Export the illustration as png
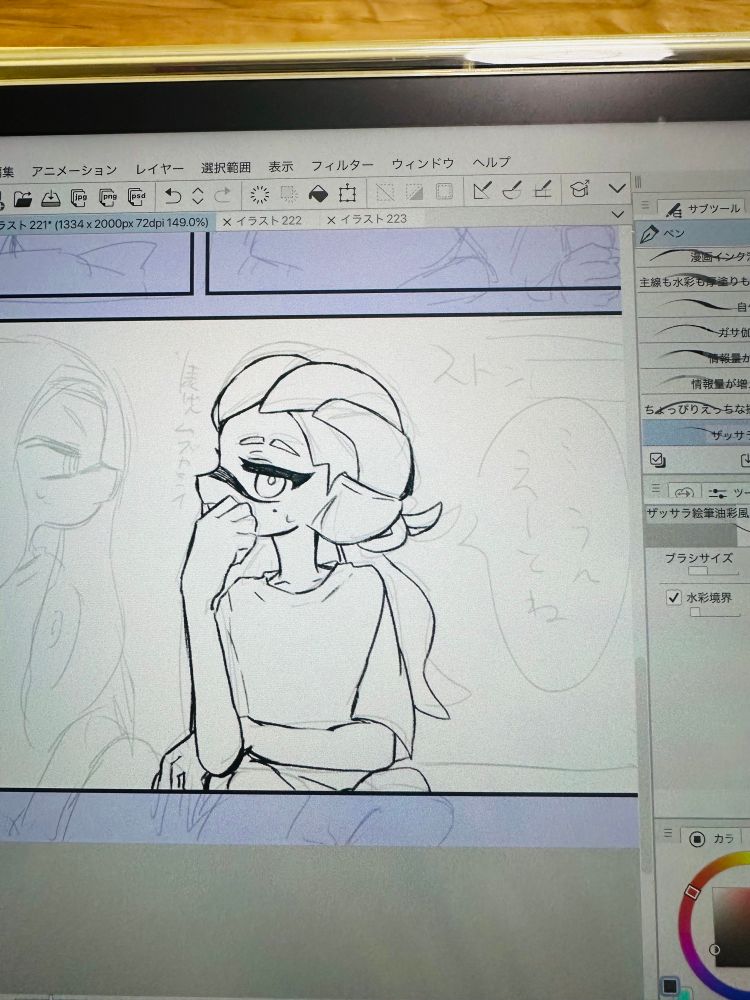This screenshot has width=750, height=1000. pos(108,197)
